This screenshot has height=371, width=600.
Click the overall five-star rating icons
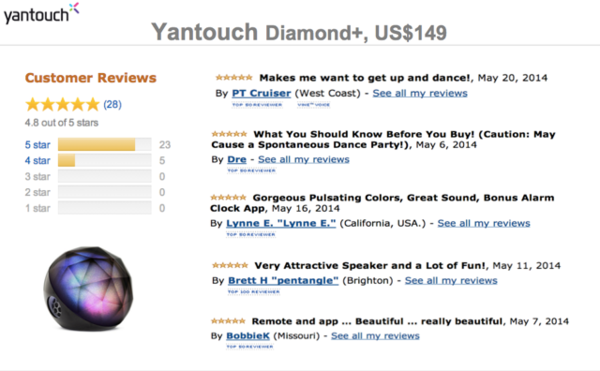[62, 104]
